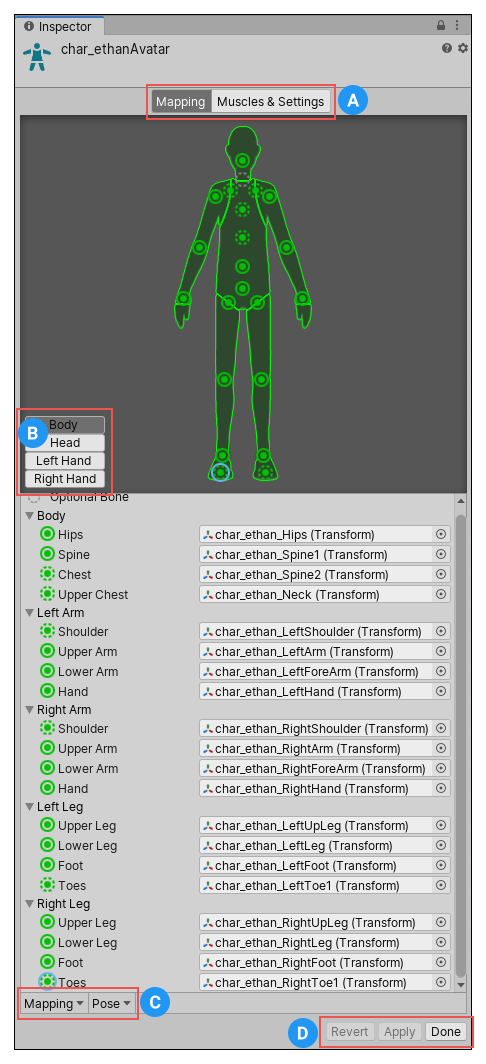Open the Mapping dropdown at the bottom
486x1064 pixels.
pos(54,1003)
